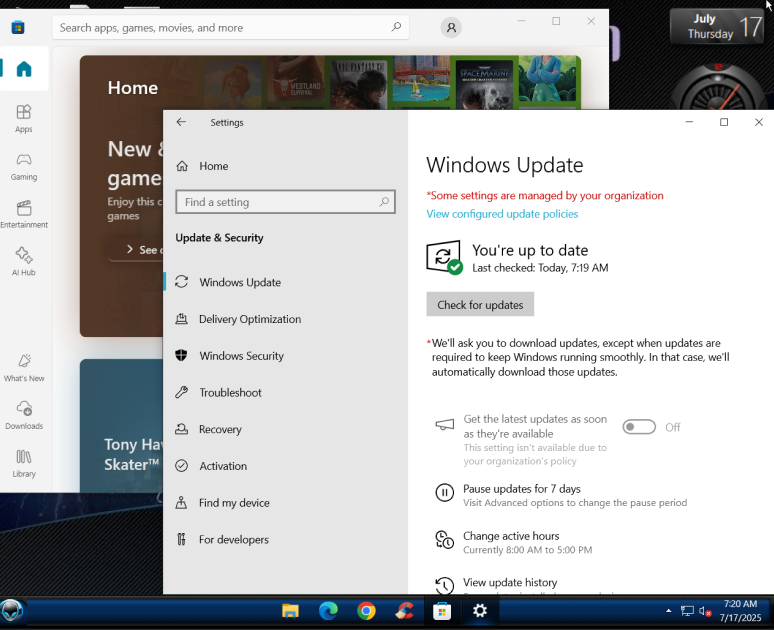Screen dimensions: 774x630
Task: Open Change active hours option
Action: click(x=514, y=543)
